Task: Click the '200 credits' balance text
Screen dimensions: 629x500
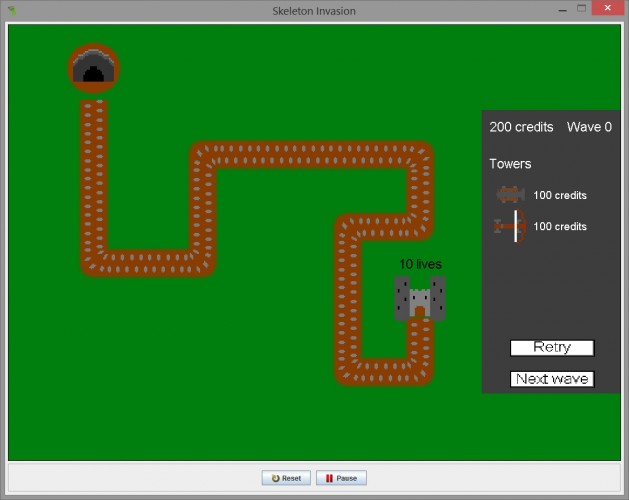Action: coord(521,127)
